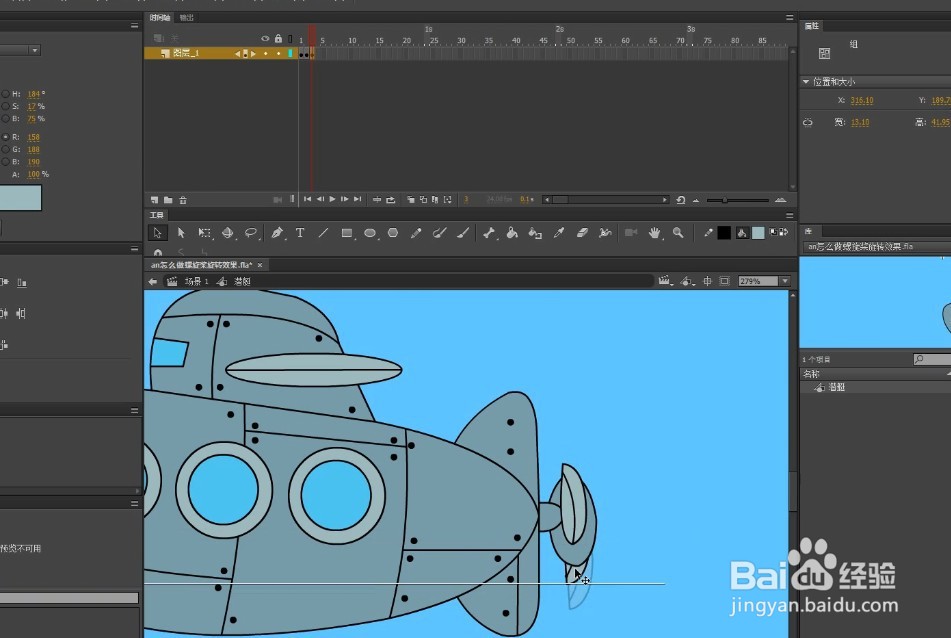Select the G green radio button
951x638 pixels.
pos(5,149)
